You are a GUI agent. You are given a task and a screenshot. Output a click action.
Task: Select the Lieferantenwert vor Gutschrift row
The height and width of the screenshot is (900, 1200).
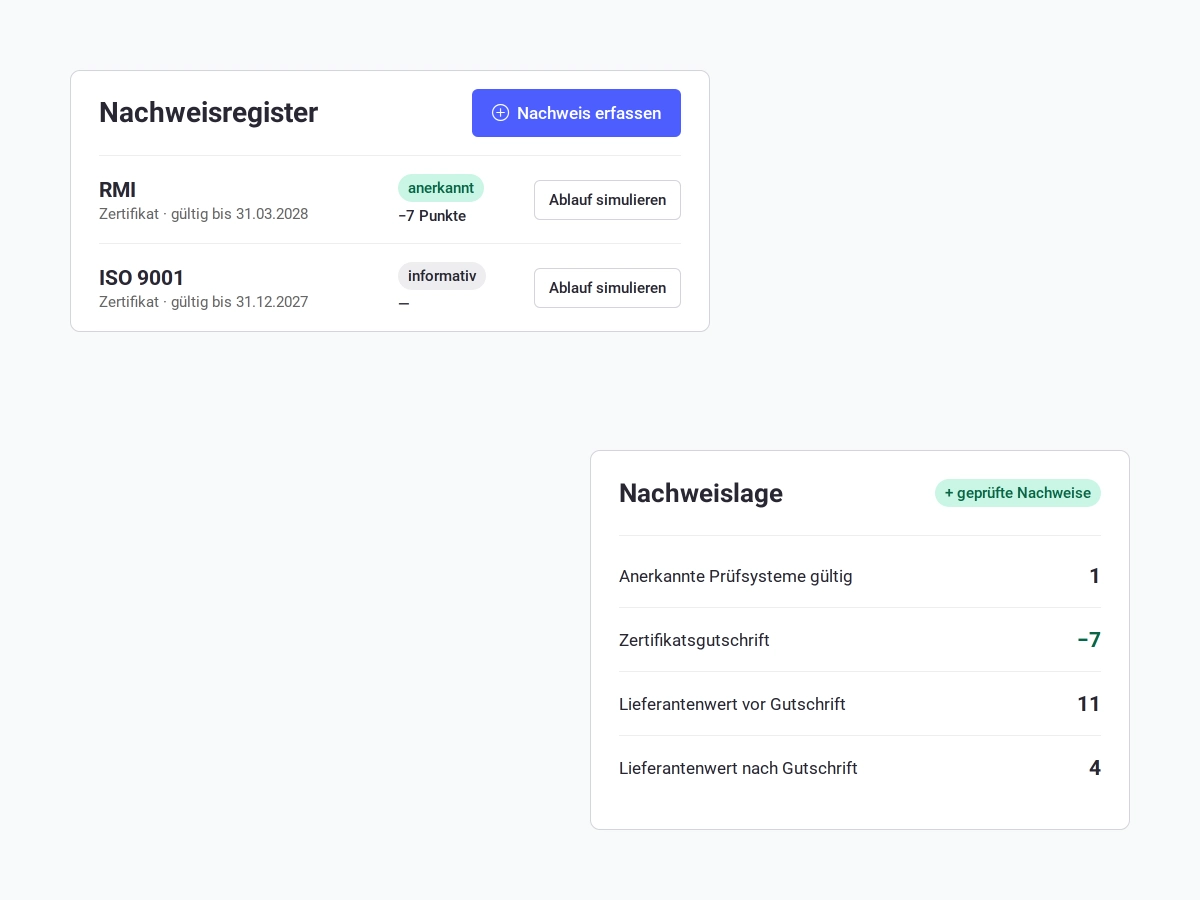coord(860,704)
